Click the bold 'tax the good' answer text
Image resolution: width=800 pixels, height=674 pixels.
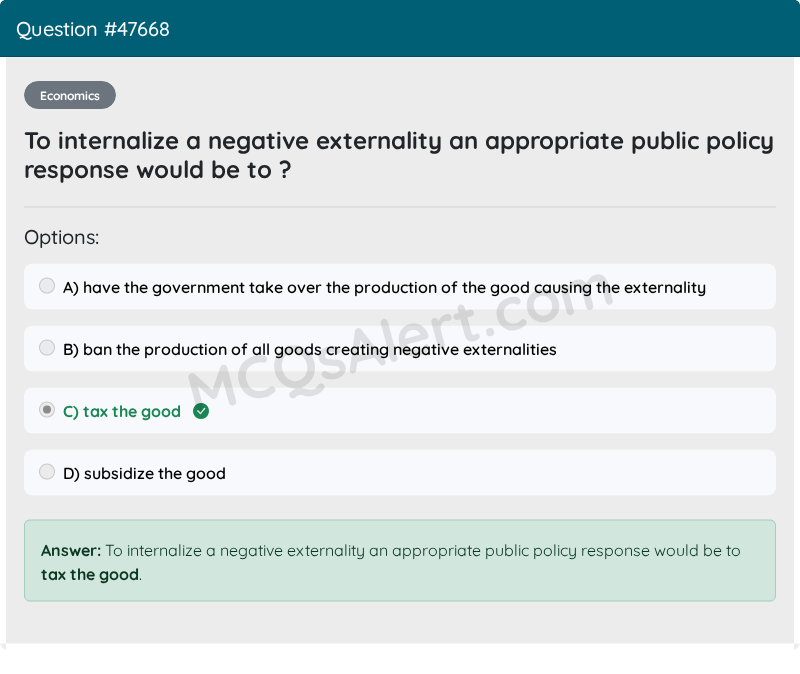click(90, 575)
